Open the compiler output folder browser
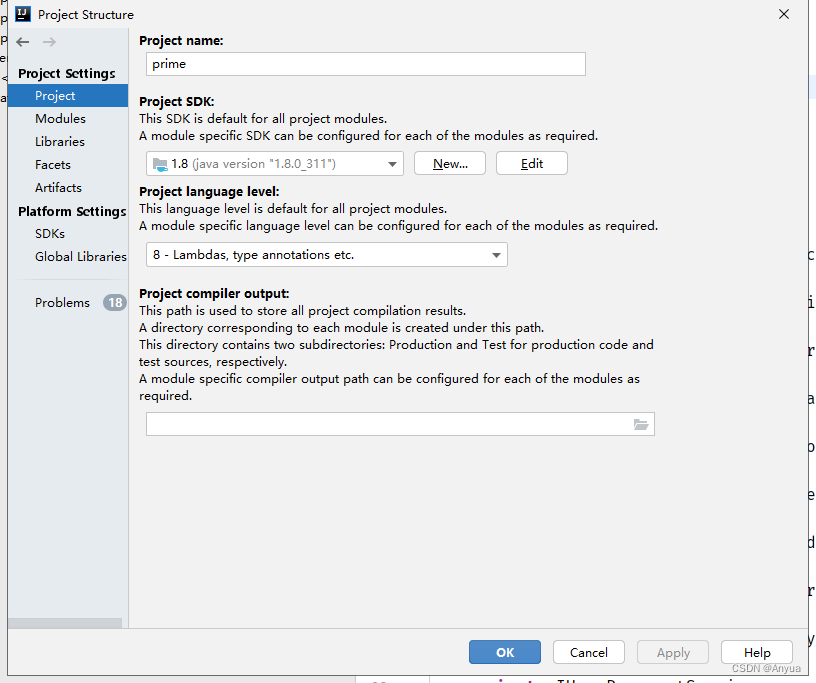The height and width of the screenshot is (683, 816). point(641,424)
